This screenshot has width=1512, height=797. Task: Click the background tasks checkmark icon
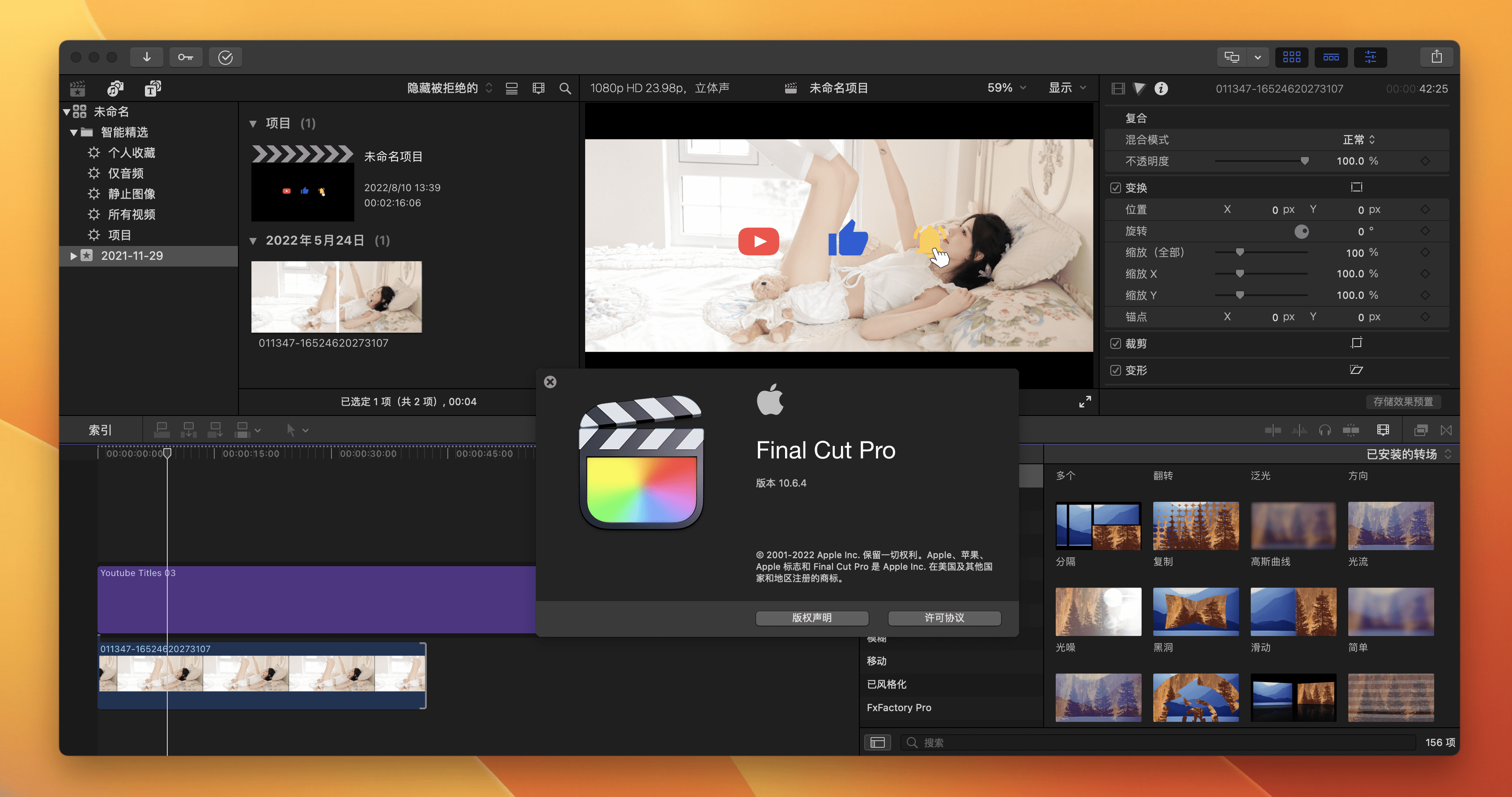(x=225, y=57)
